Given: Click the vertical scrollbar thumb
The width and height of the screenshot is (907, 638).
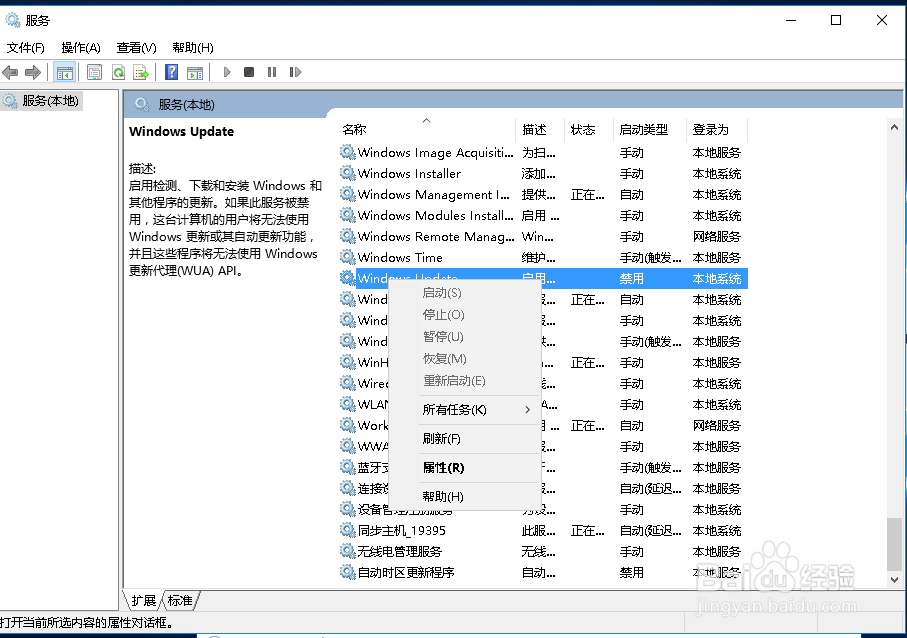Looking at the screenshot, I should tap(894, 544).
